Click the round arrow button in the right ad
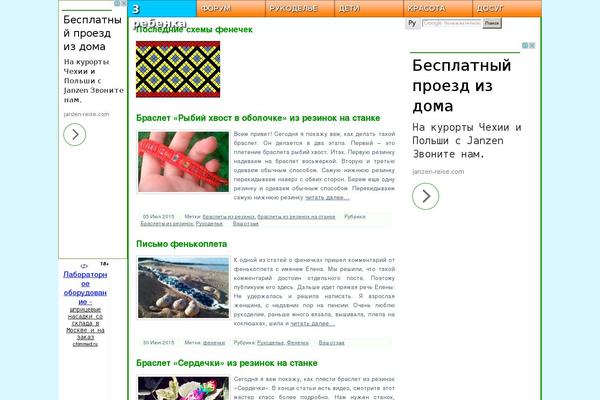This screenshot has width=600, height=400. [x=426, y=196]
